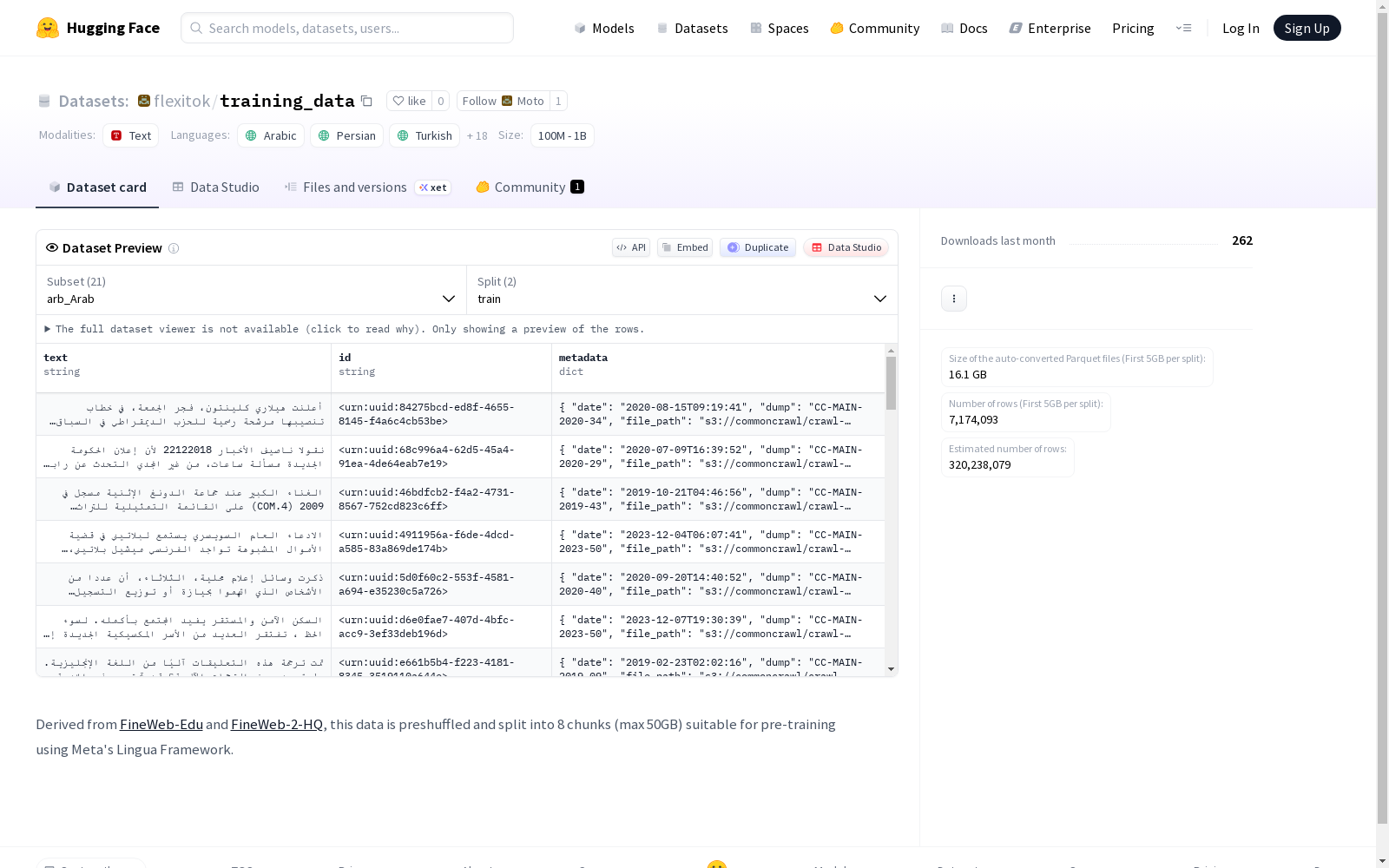Filter by the Arabic language tag
The height and width of the screenshot is (868, 1389).
coord(271,135)
